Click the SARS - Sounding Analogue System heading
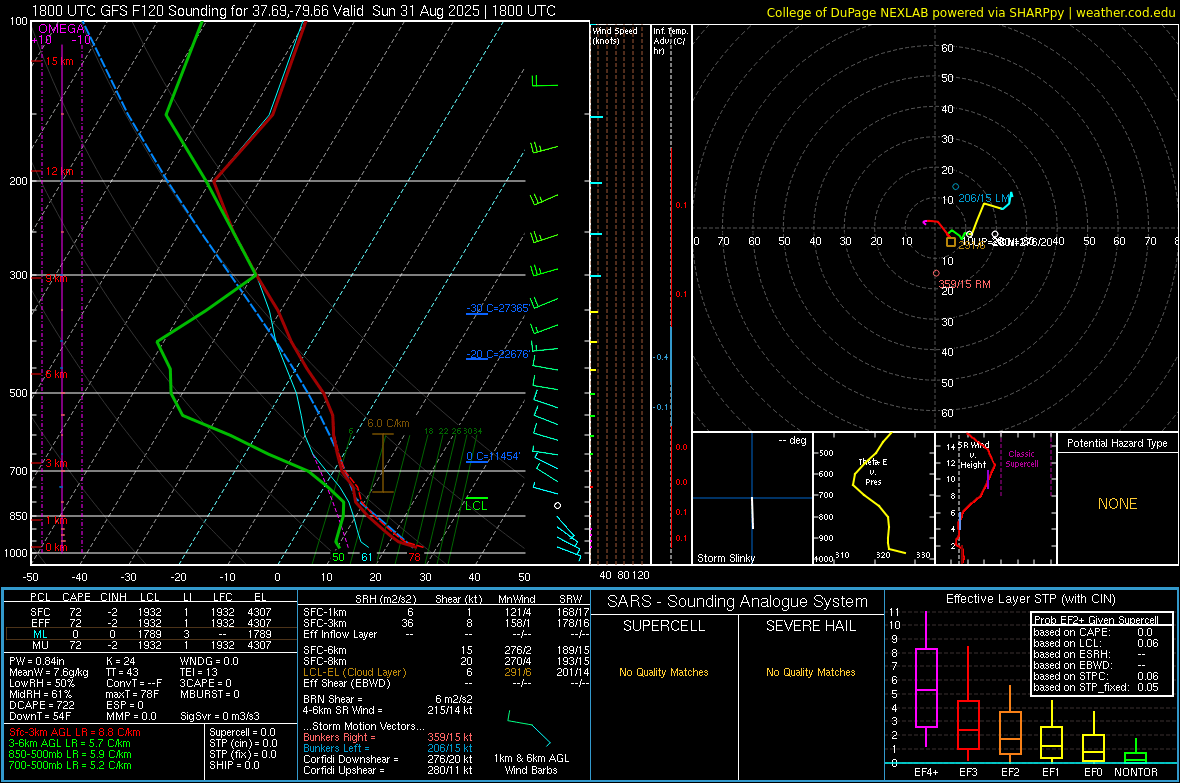 pyautogui.click(x=737, y=602)
